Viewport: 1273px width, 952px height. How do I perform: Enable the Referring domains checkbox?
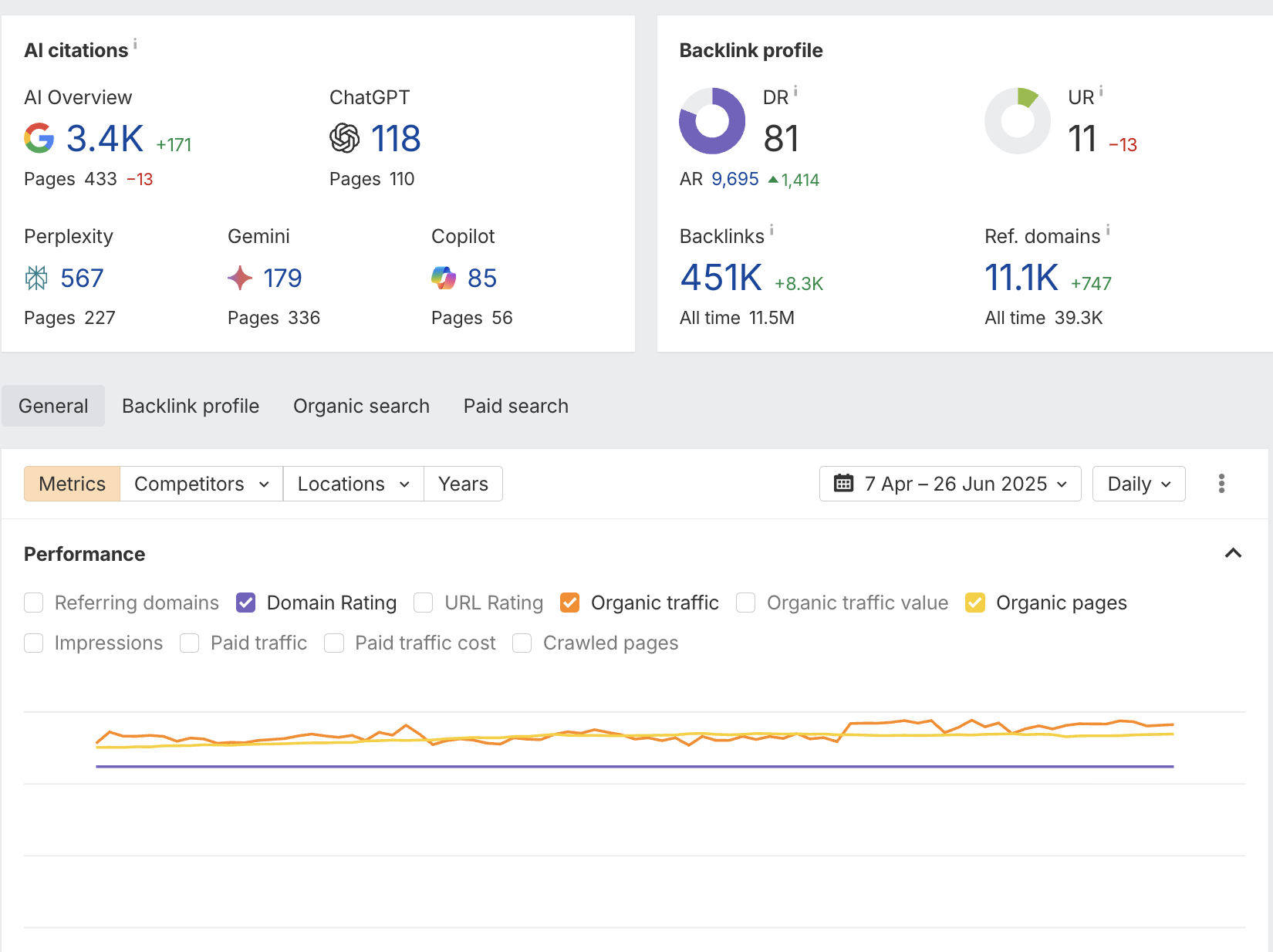33,603
